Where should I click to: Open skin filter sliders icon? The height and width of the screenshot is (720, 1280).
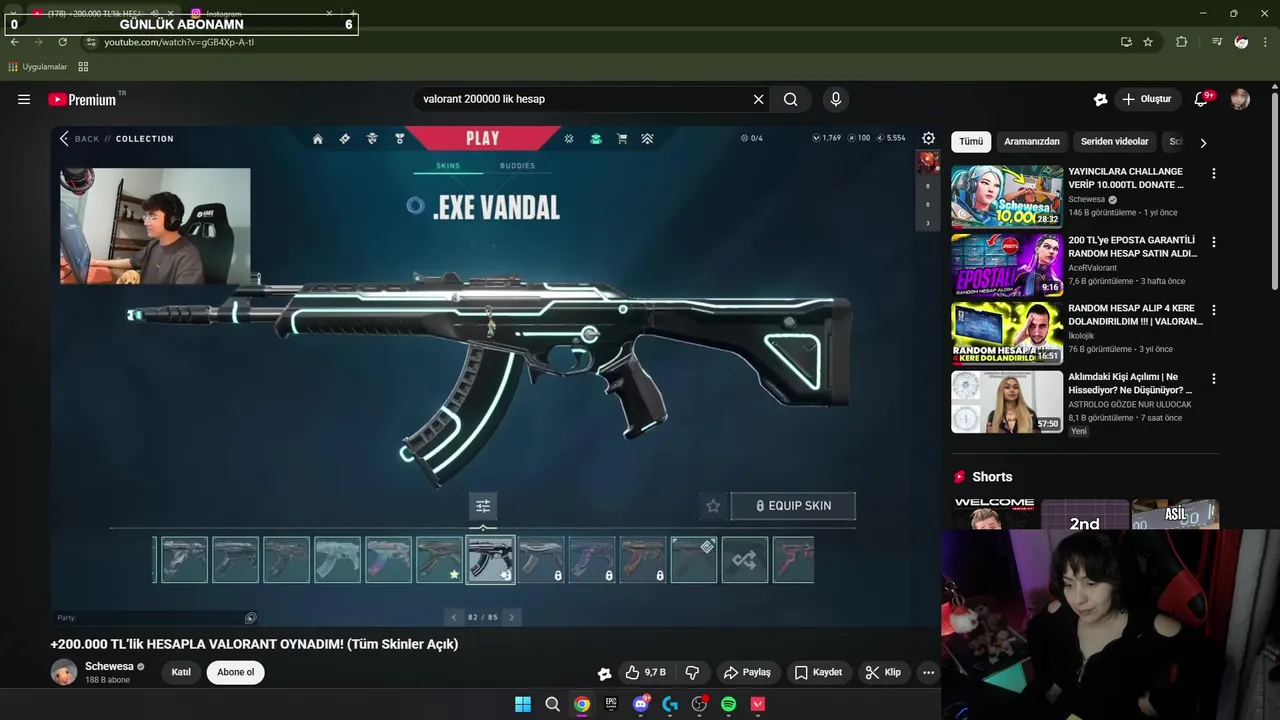coord(483,506)
